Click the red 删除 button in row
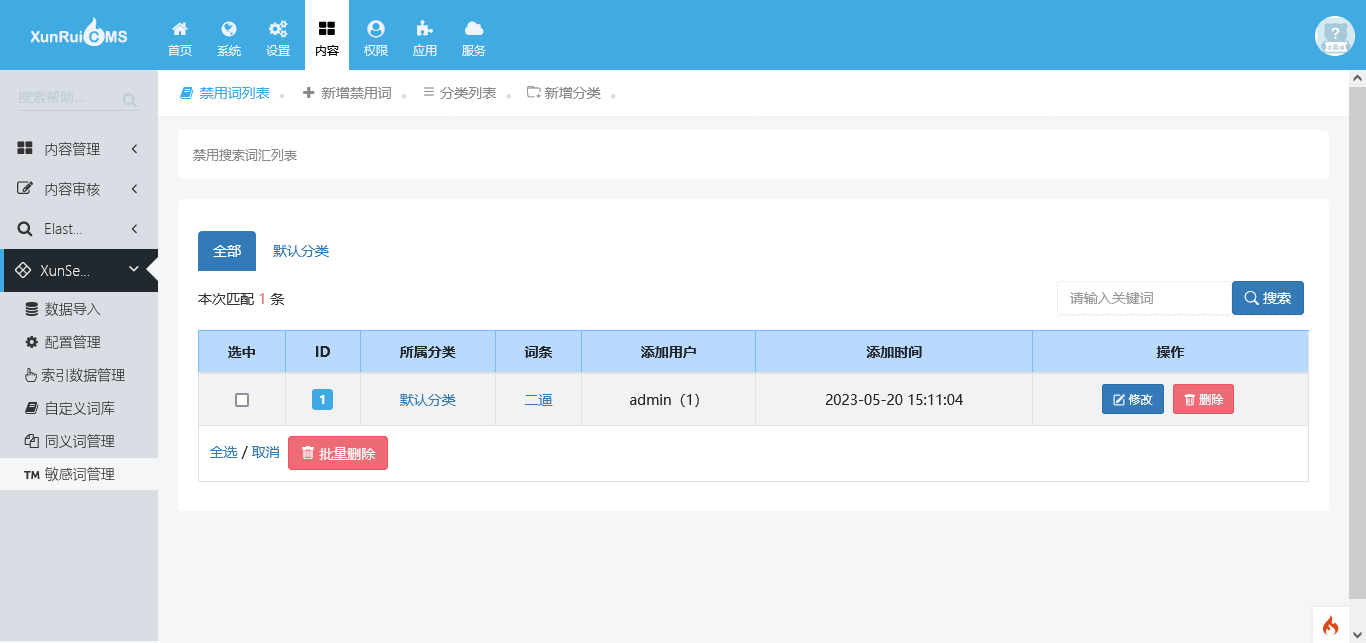 click(1203, 400)
